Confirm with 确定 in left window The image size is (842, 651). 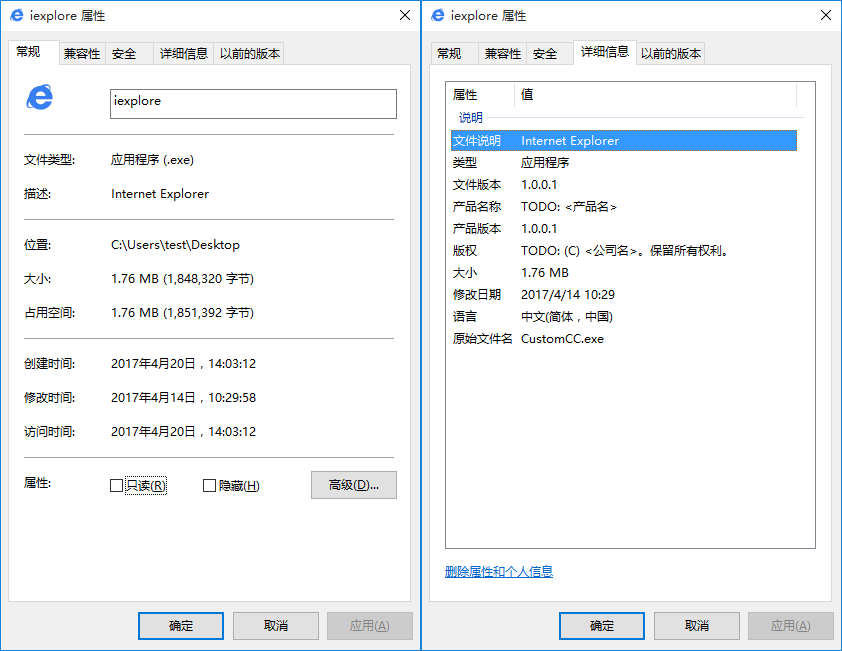181,626
